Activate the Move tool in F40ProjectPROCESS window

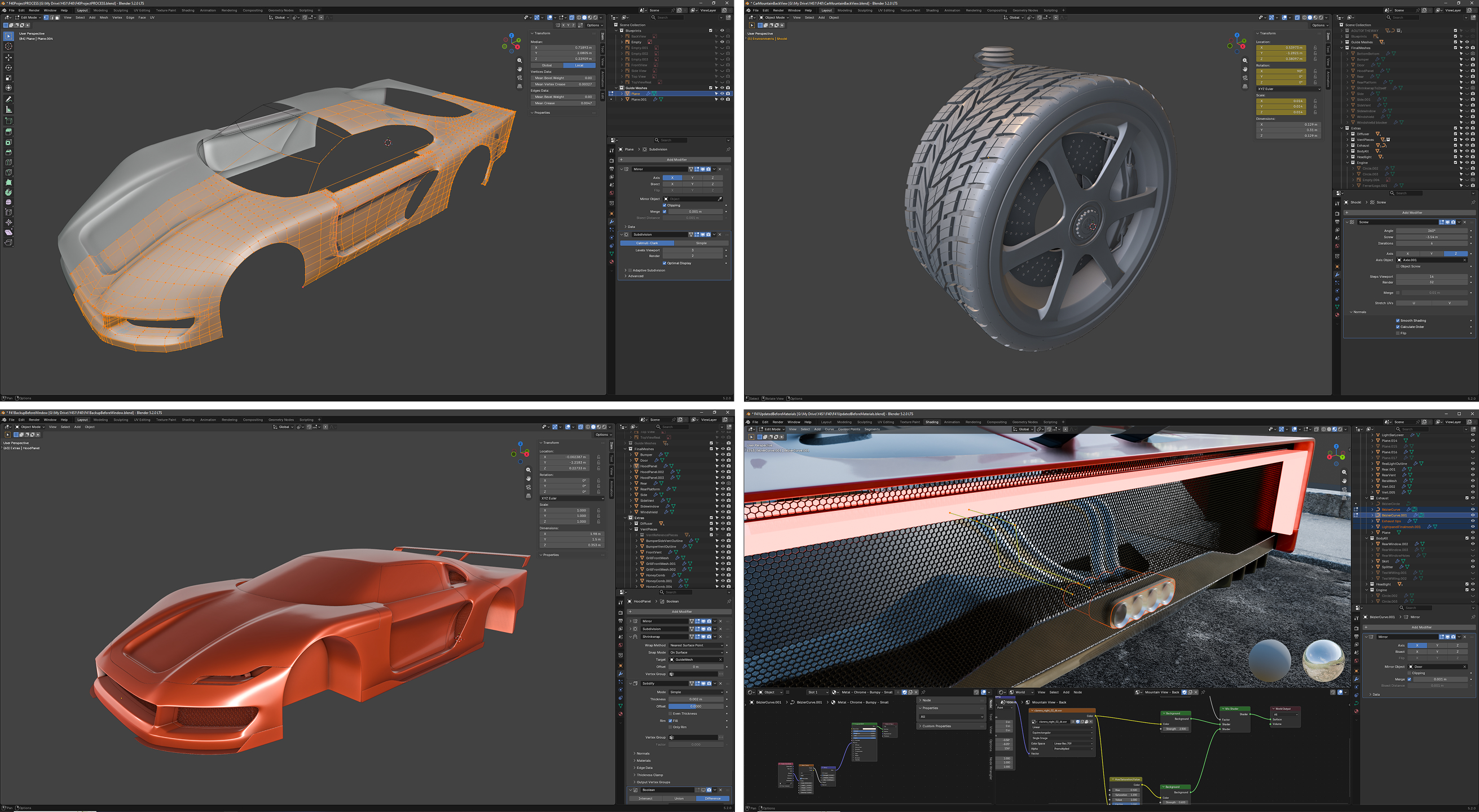[8, 58]
